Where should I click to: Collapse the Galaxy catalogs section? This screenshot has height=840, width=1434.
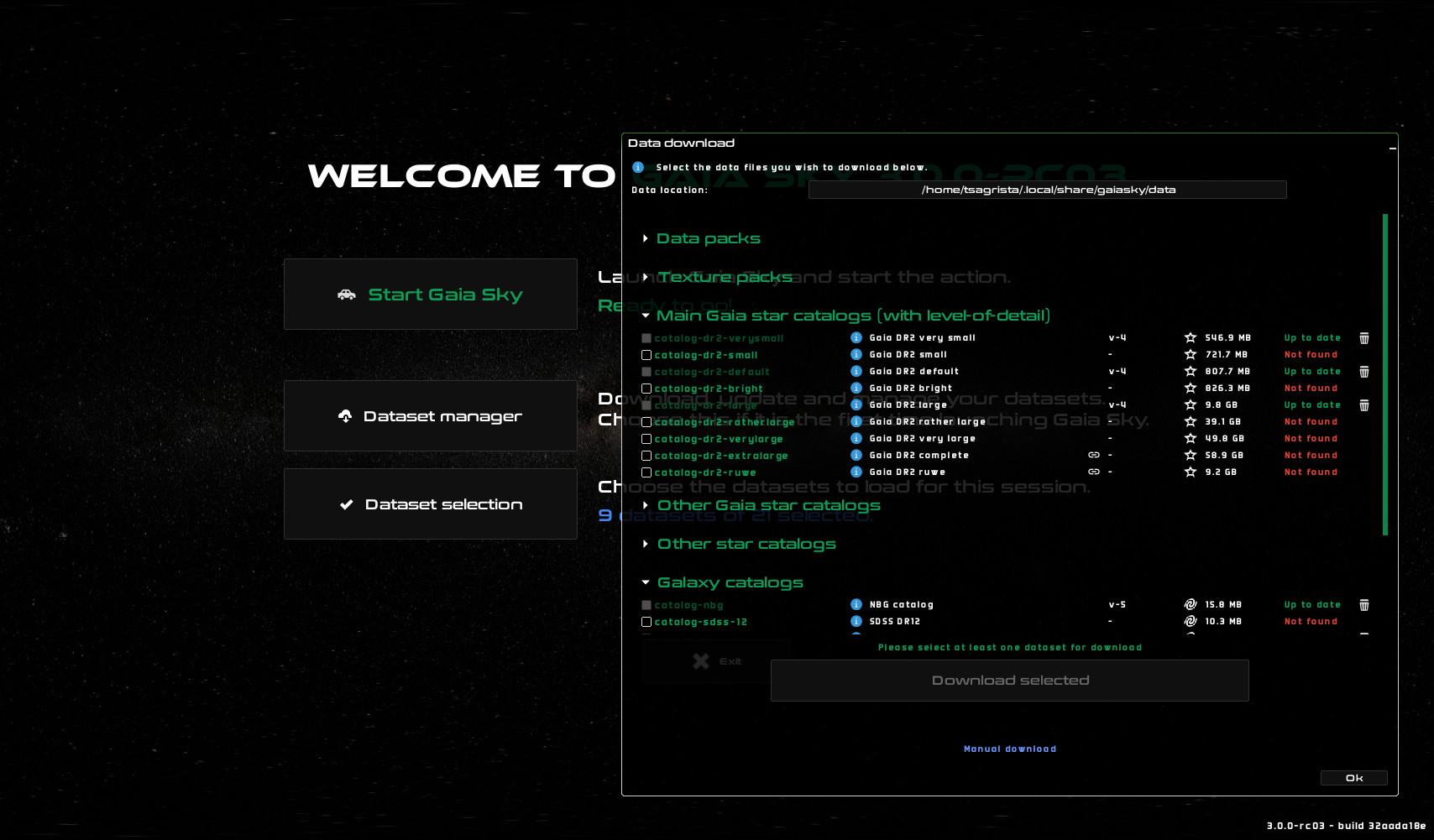(x=645, y=583)
